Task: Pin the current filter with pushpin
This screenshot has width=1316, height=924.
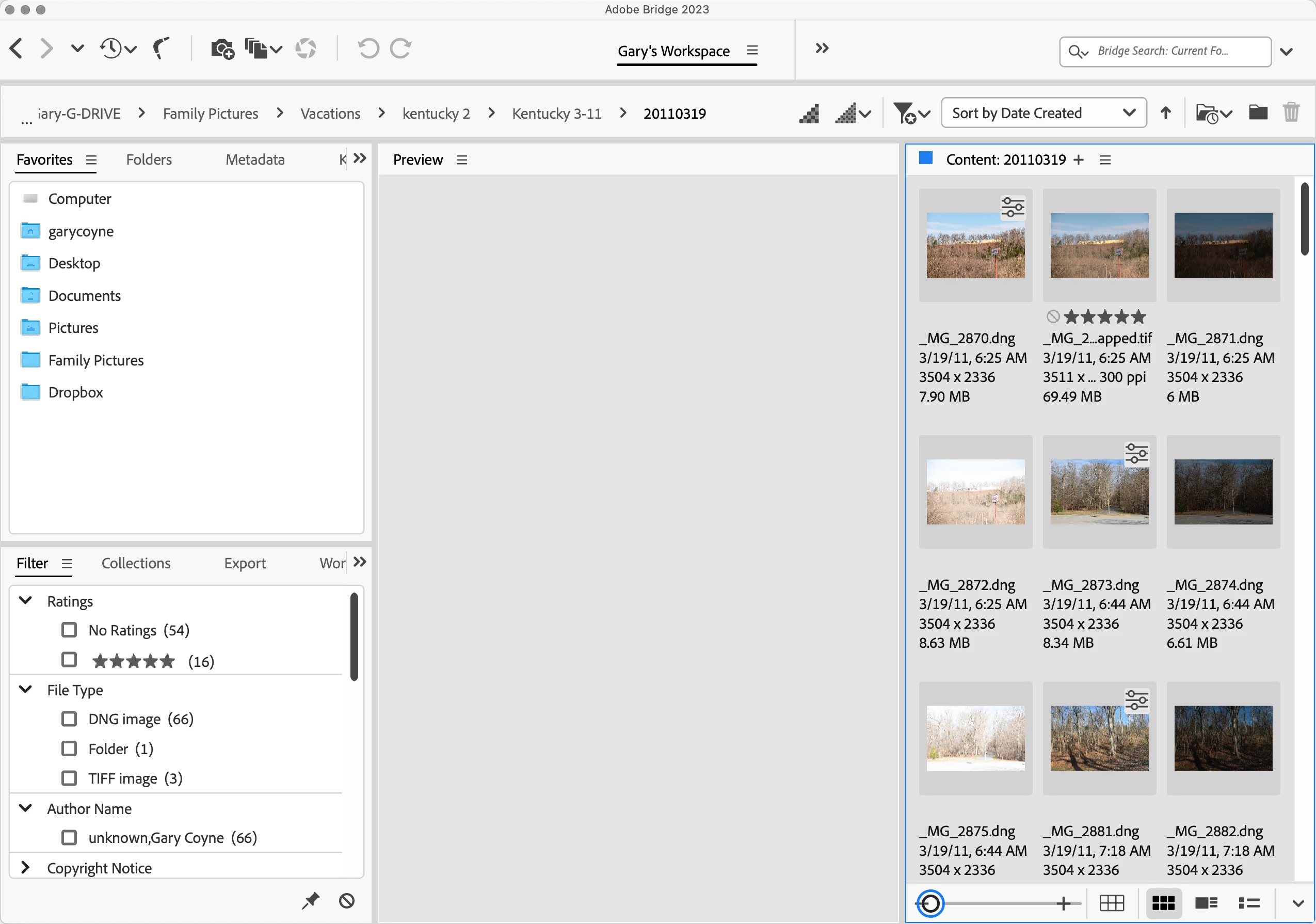Action: click(311, 901)
